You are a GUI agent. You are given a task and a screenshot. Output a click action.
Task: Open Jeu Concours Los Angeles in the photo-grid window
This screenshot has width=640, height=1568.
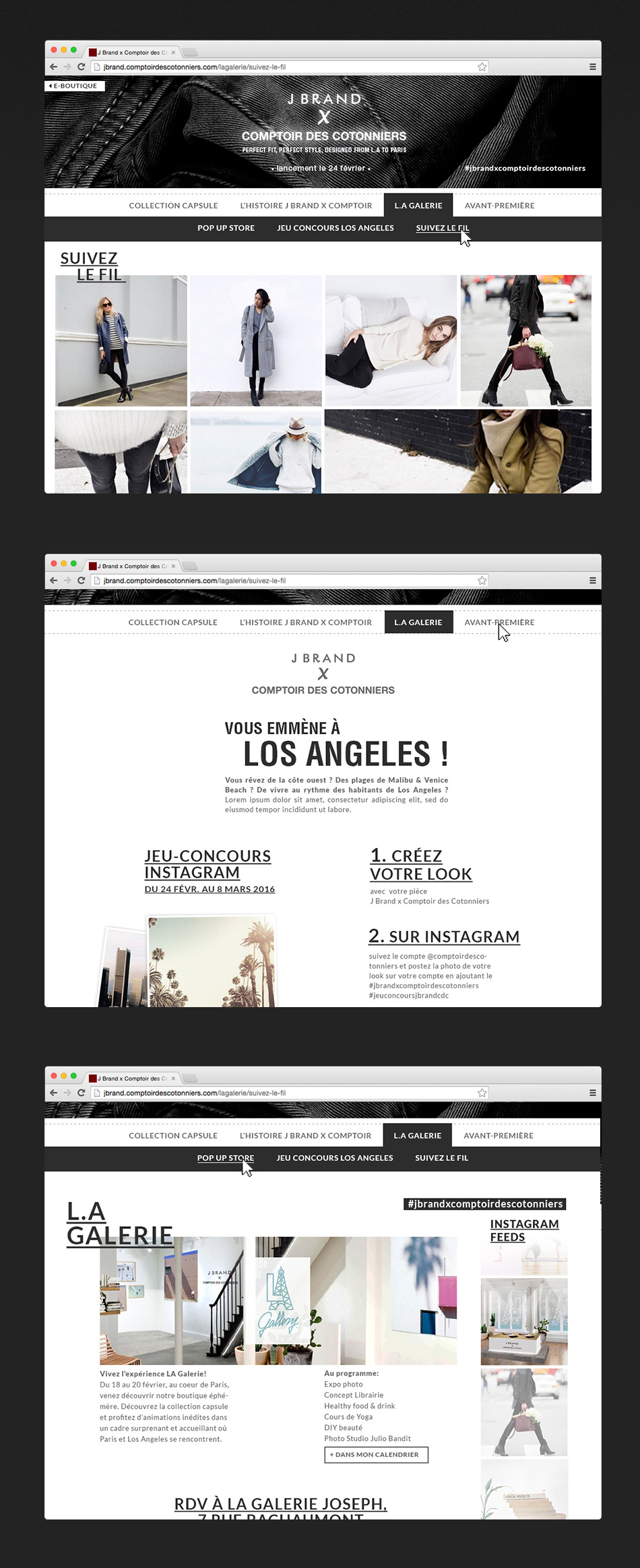[335, 228]
